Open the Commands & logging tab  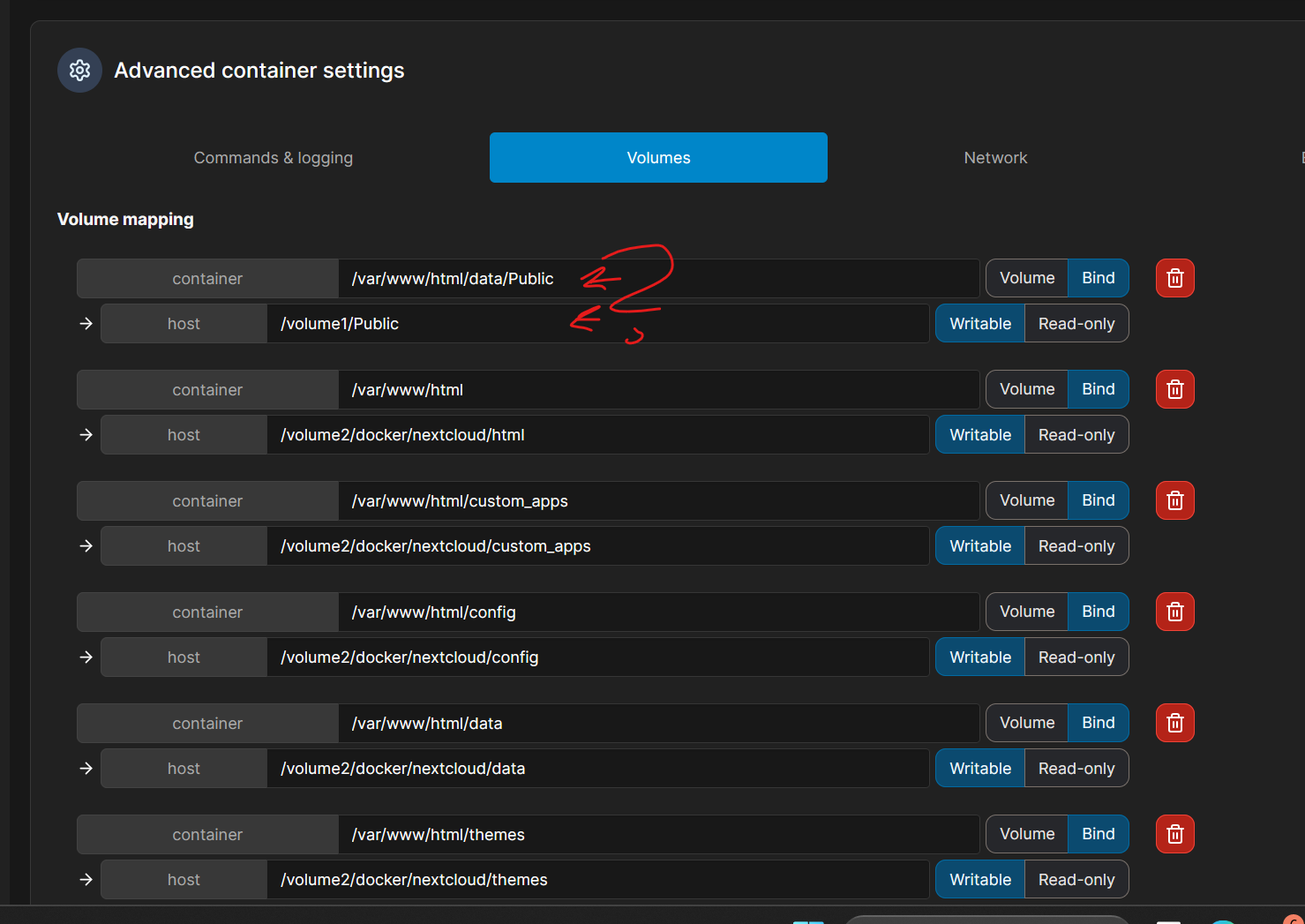click(x=273, y=158)
